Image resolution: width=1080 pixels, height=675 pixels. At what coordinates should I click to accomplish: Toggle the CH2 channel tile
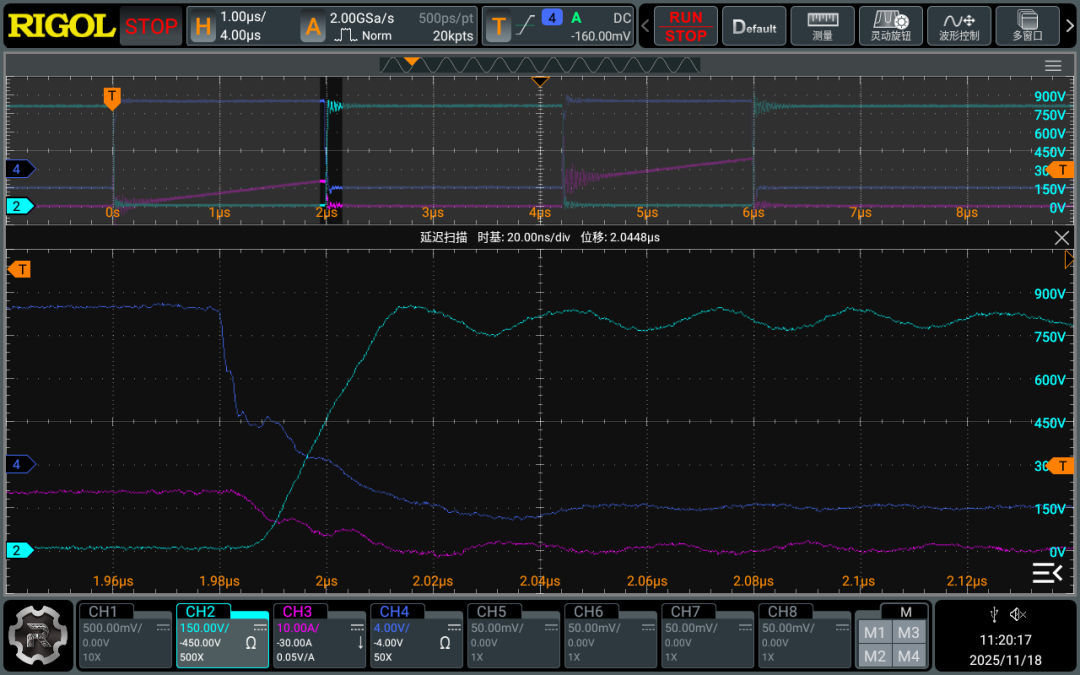[222, 635]
